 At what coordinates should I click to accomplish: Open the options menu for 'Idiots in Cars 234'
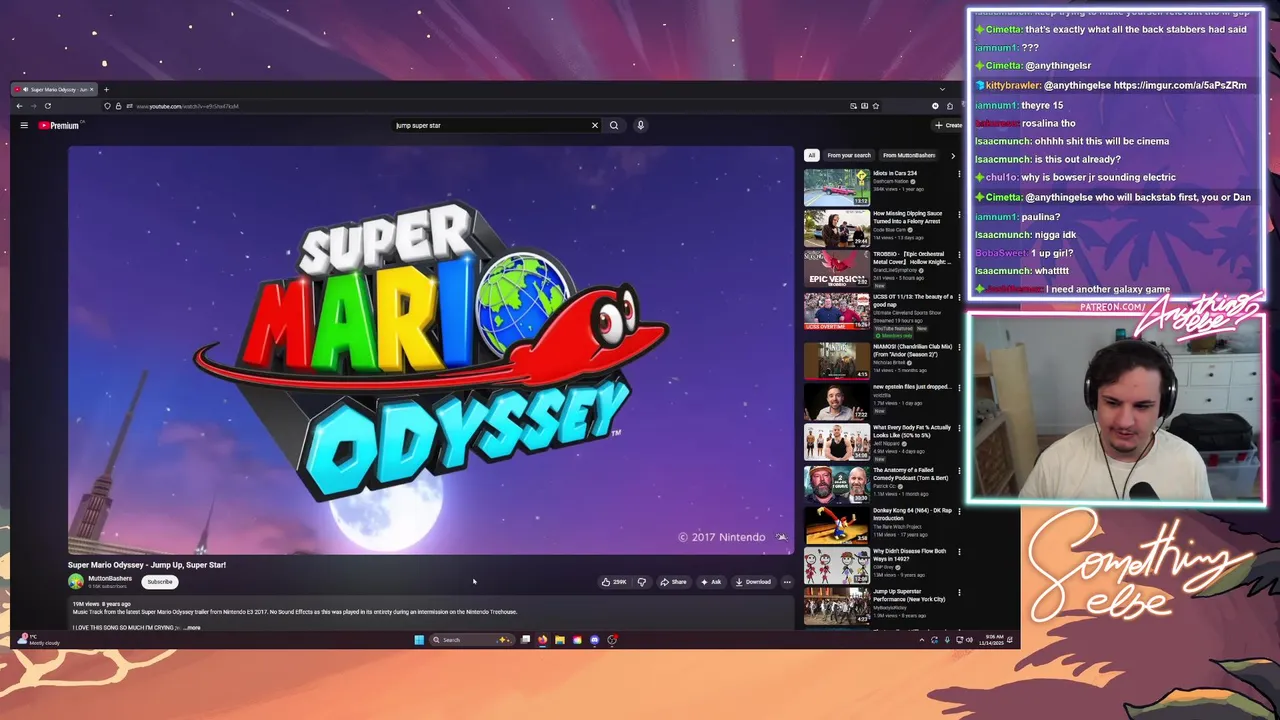(959, 174)
